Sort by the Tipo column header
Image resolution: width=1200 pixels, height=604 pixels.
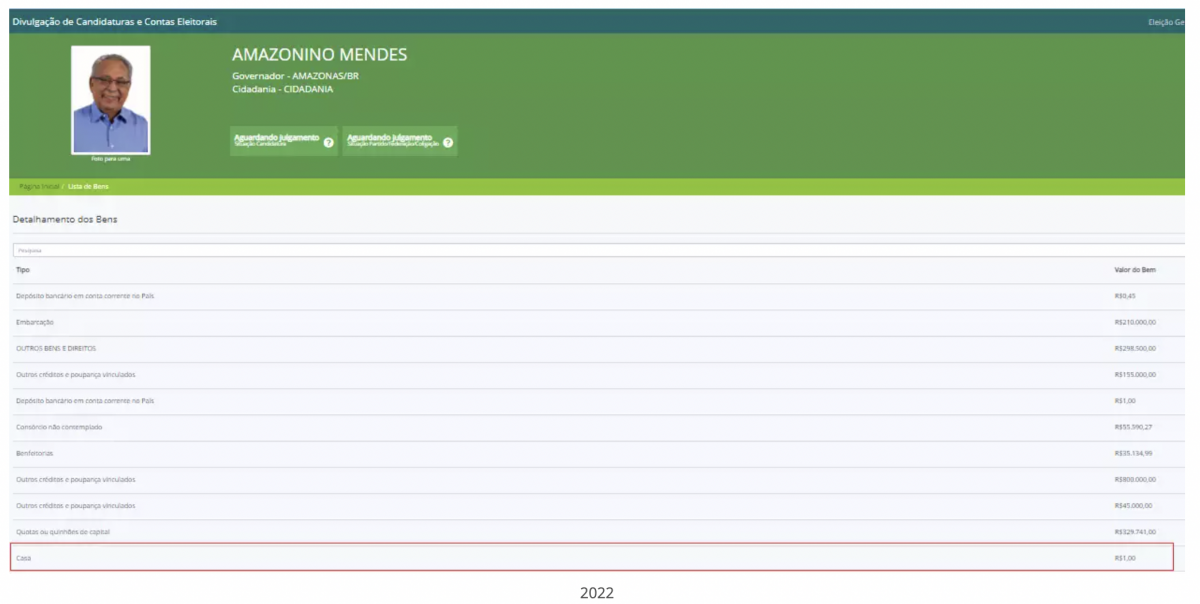tap(23, 270)
